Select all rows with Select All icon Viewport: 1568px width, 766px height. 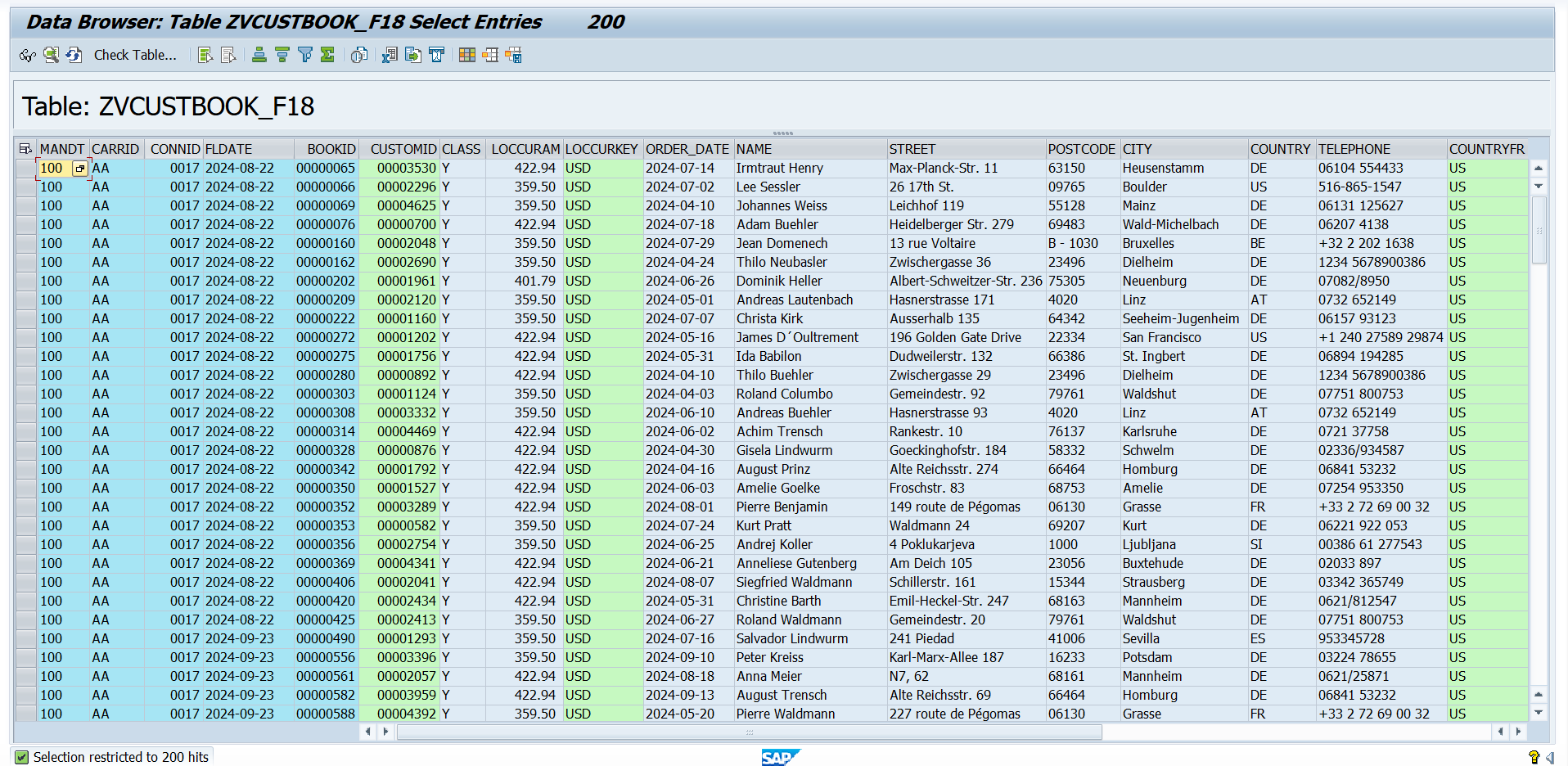205,55
